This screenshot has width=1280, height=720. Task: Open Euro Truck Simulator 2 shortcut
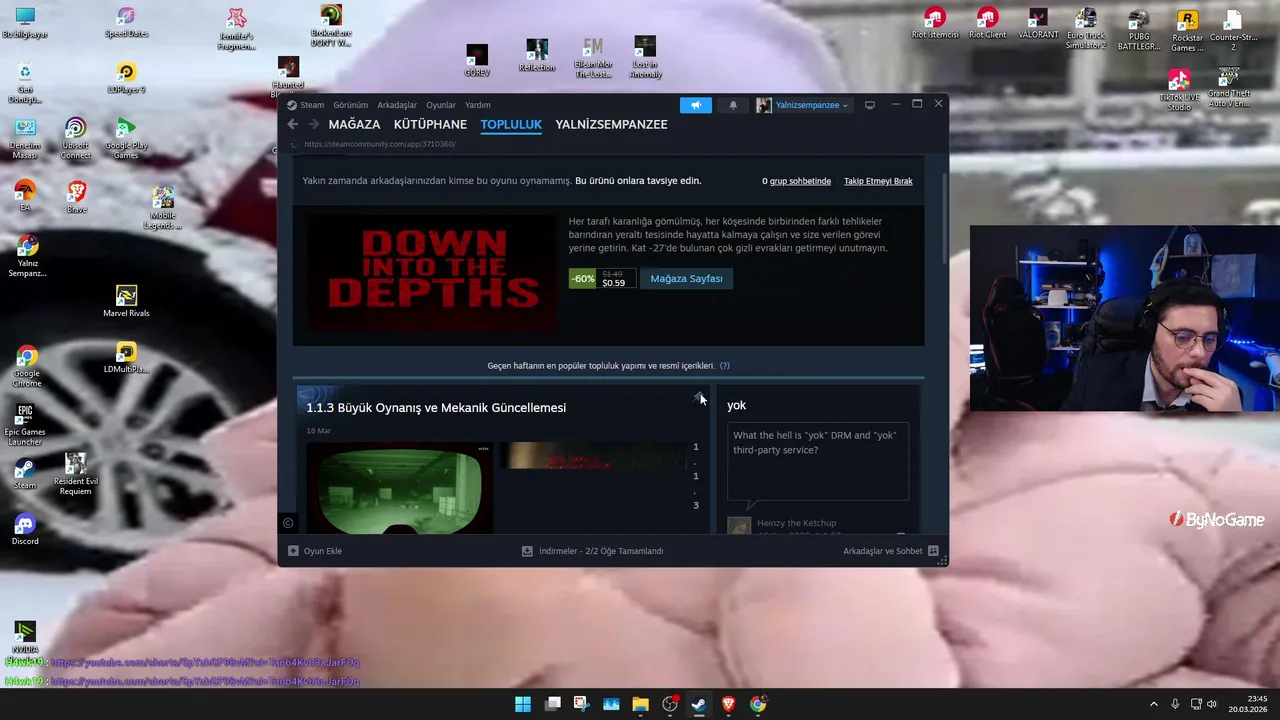click(x=1086, y=29)
